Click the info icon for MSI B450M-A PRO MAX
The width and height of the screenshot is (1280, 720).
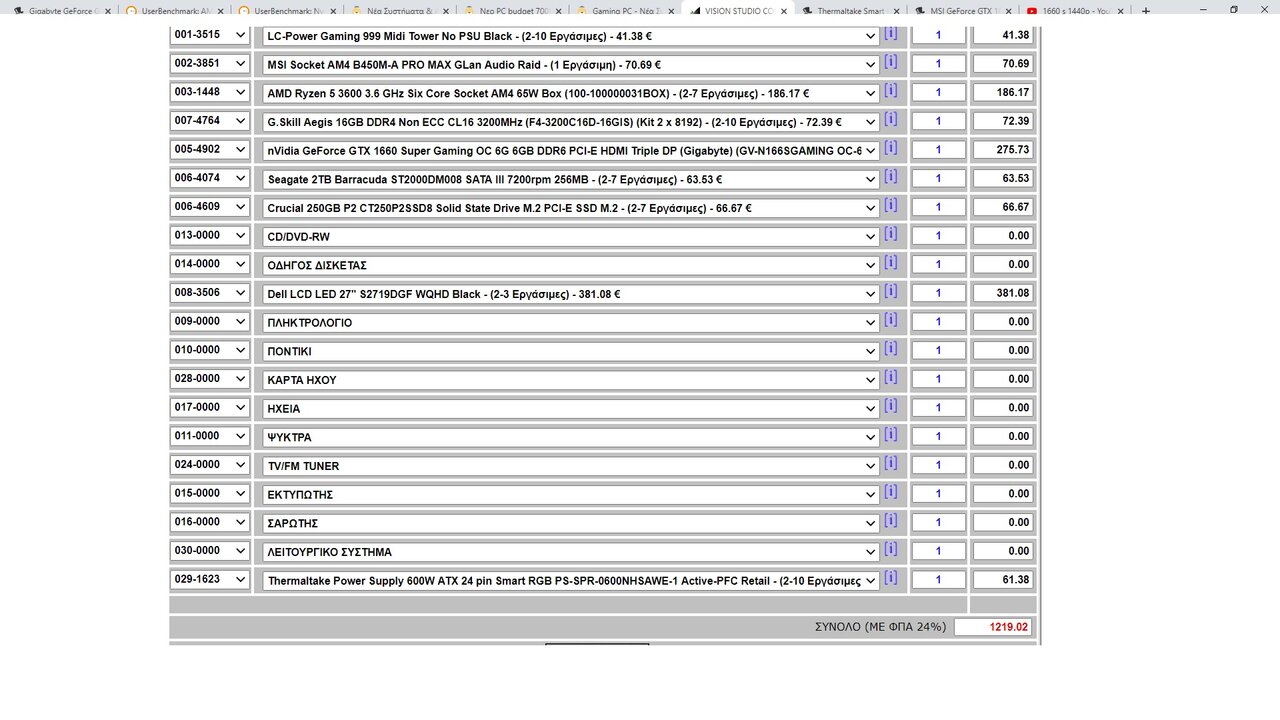click(890, 62)
